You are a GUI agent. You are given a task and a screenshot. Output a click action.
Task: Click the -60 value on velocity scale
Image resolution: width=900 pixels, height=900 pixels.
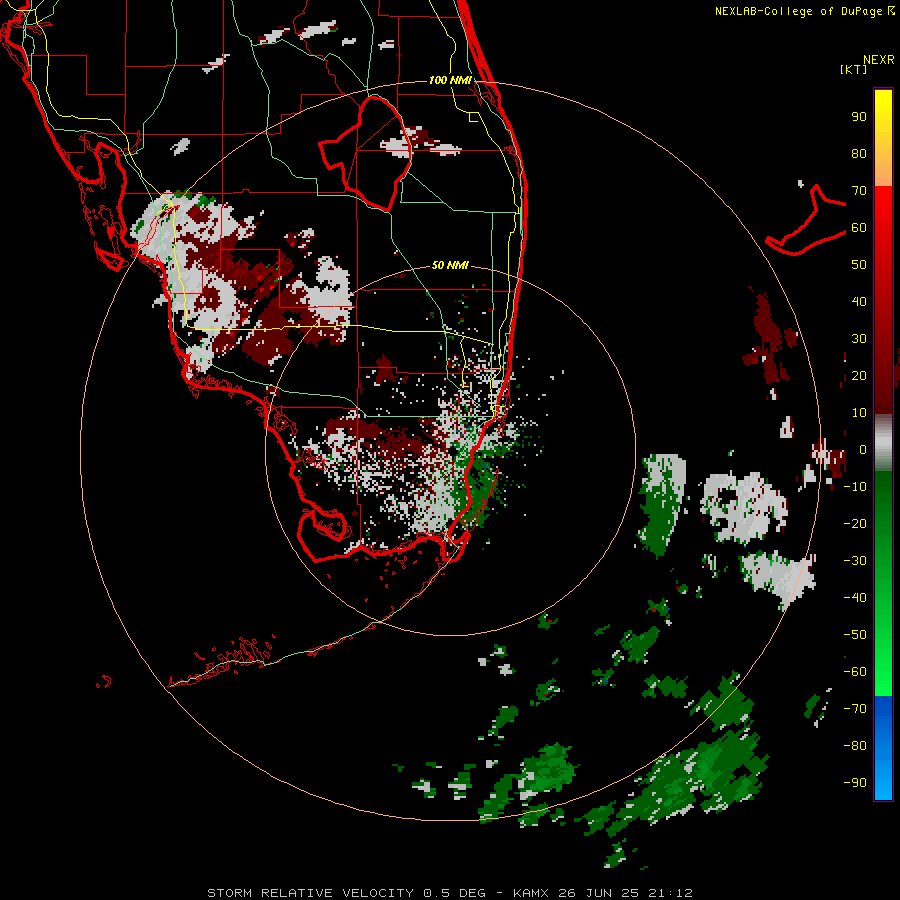(855, 672)
